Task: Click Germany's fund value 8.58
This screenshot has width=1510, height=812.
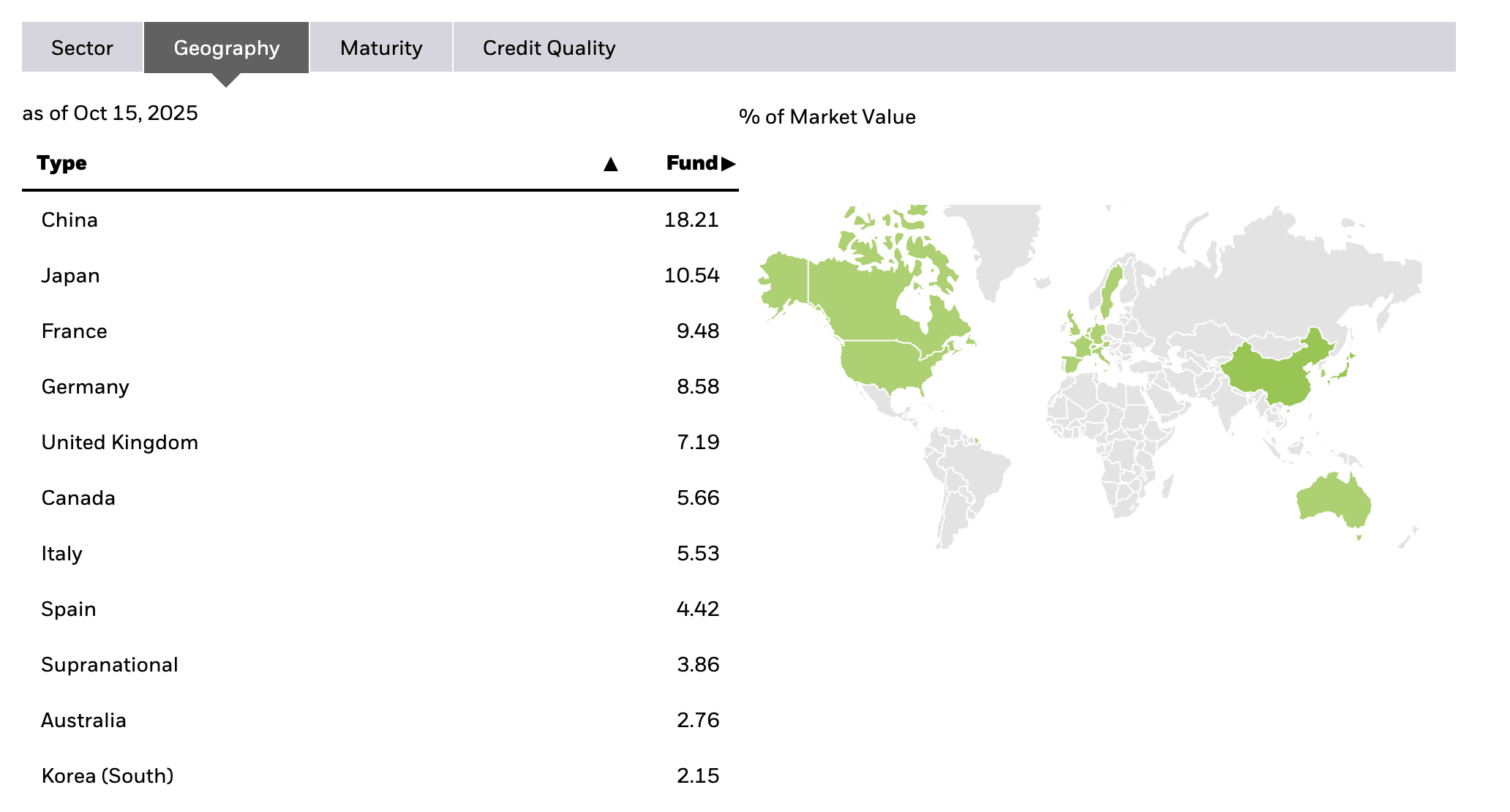Action: pos(698,387)
